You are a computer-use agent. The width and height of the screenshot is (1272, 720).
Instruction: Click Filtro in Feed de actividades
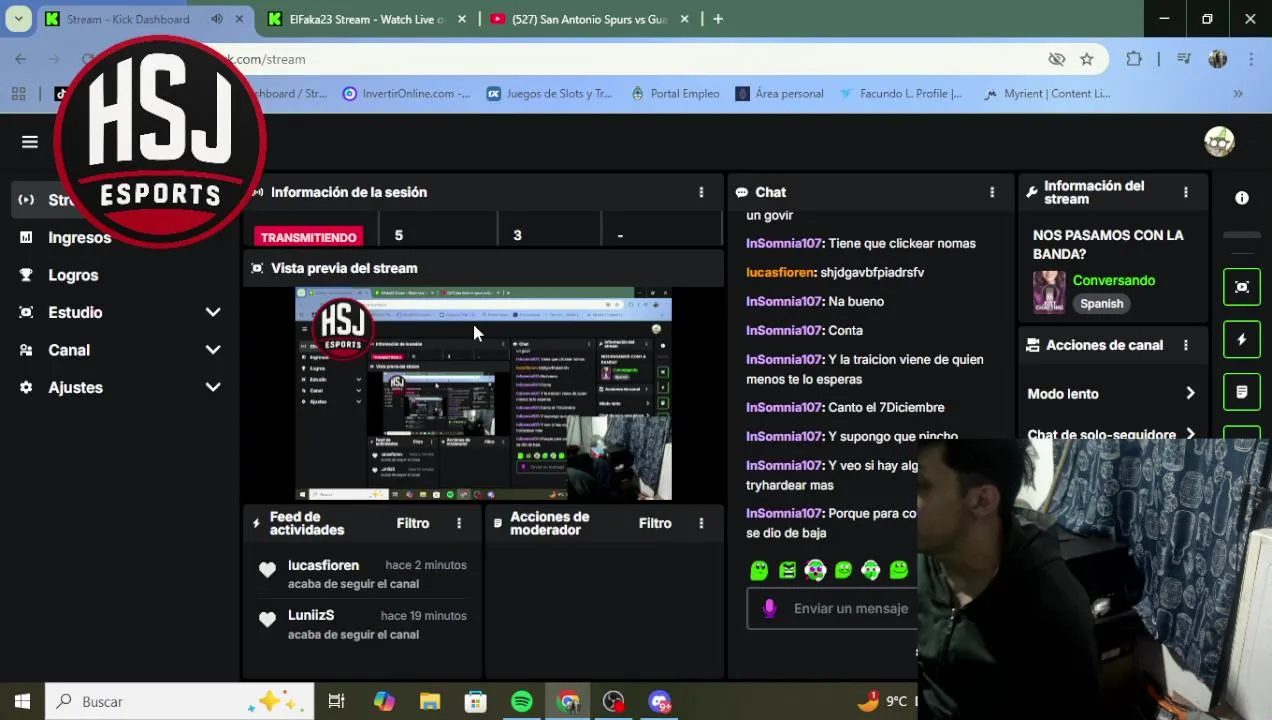coord(413,523)
